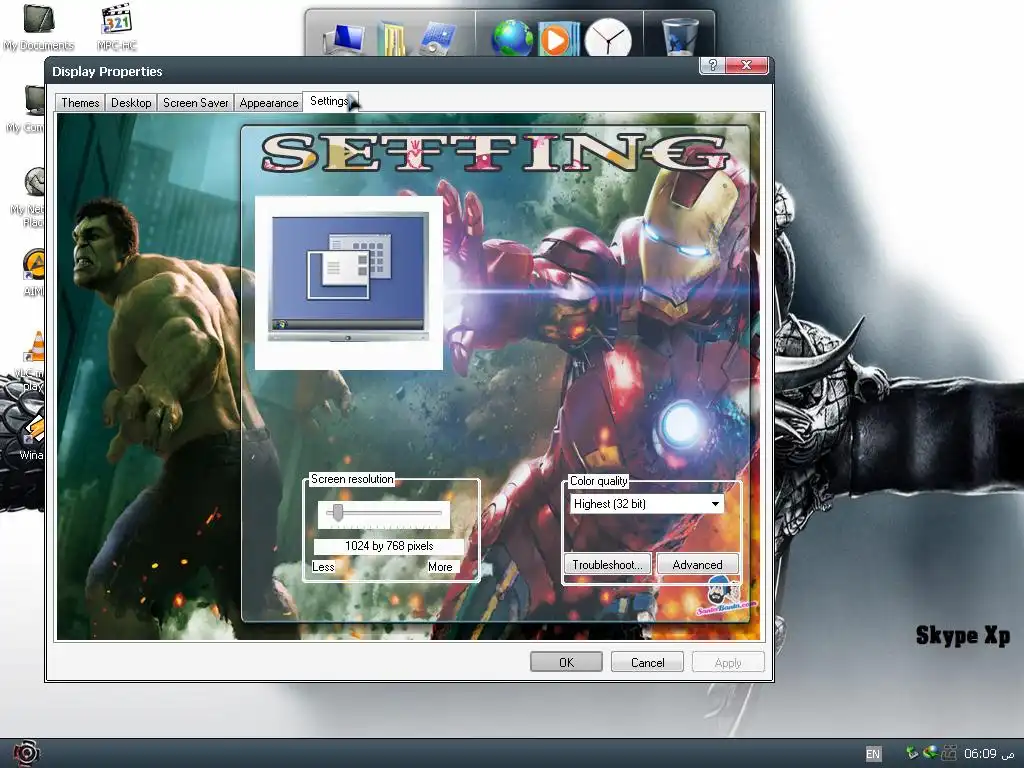Click the Start button on taskbar
The image size is (1024, 768).
[x=26, y=753]
